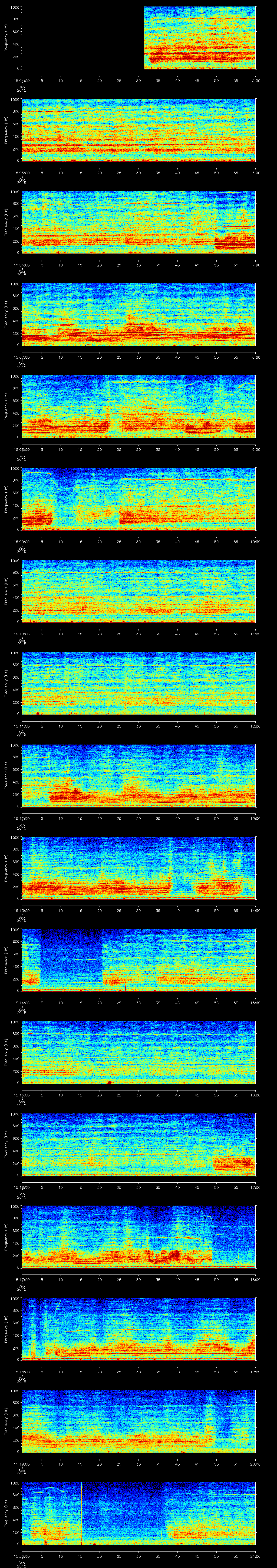Choose the 15:13:00 time axis label

[x=22, y=910]
